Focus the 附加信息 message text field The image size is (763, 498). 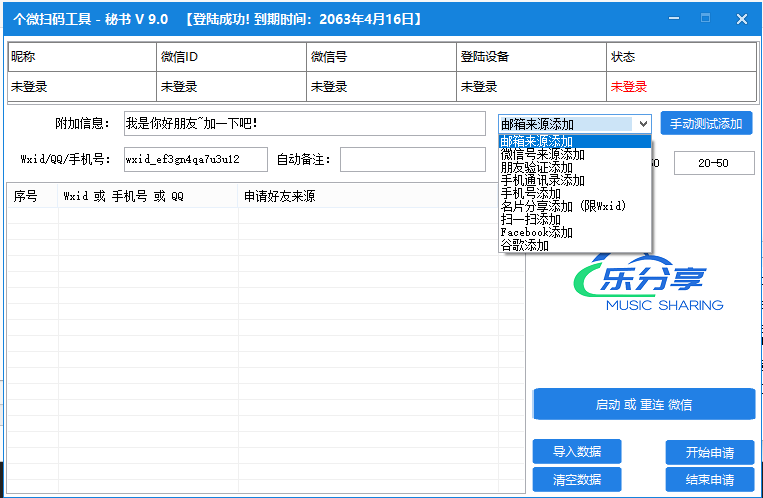click(303, 124)
